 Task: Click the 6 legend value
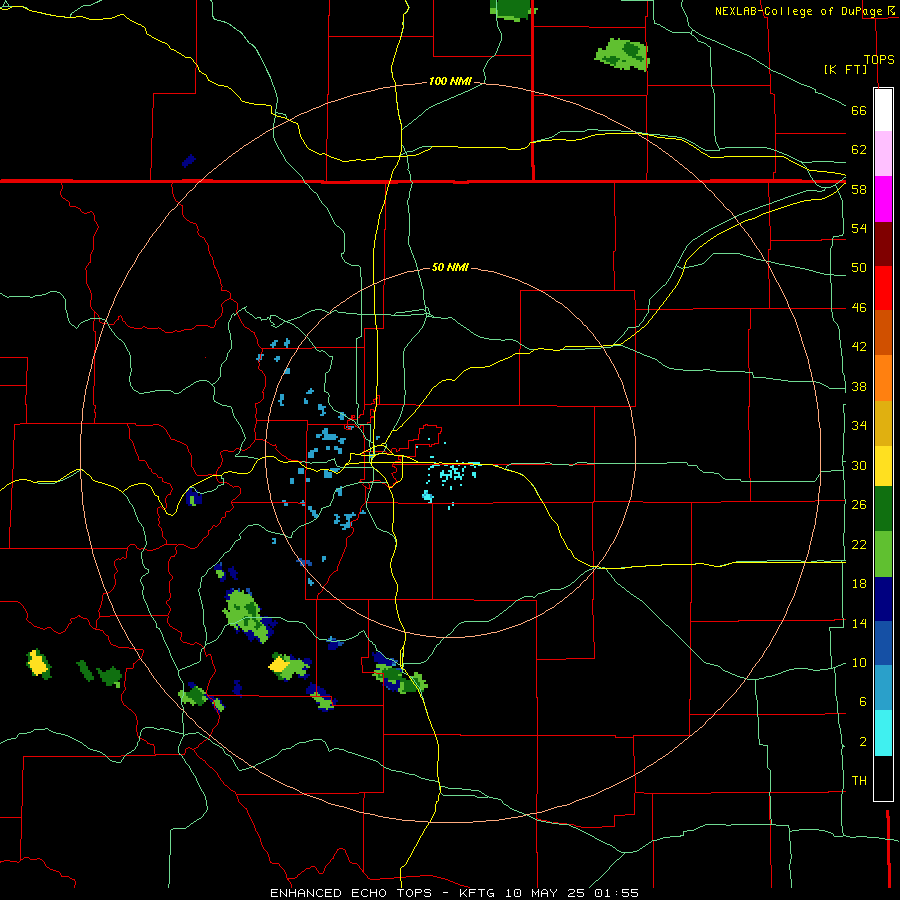tap(862, 701)
